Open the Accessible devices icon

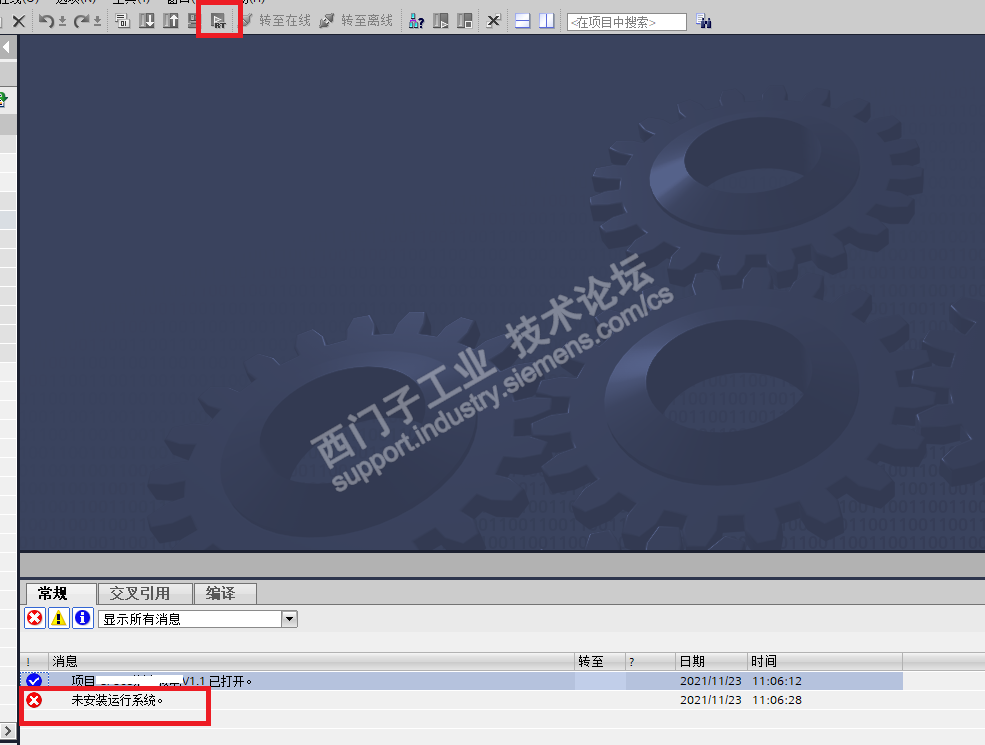(x=416, y=21)
